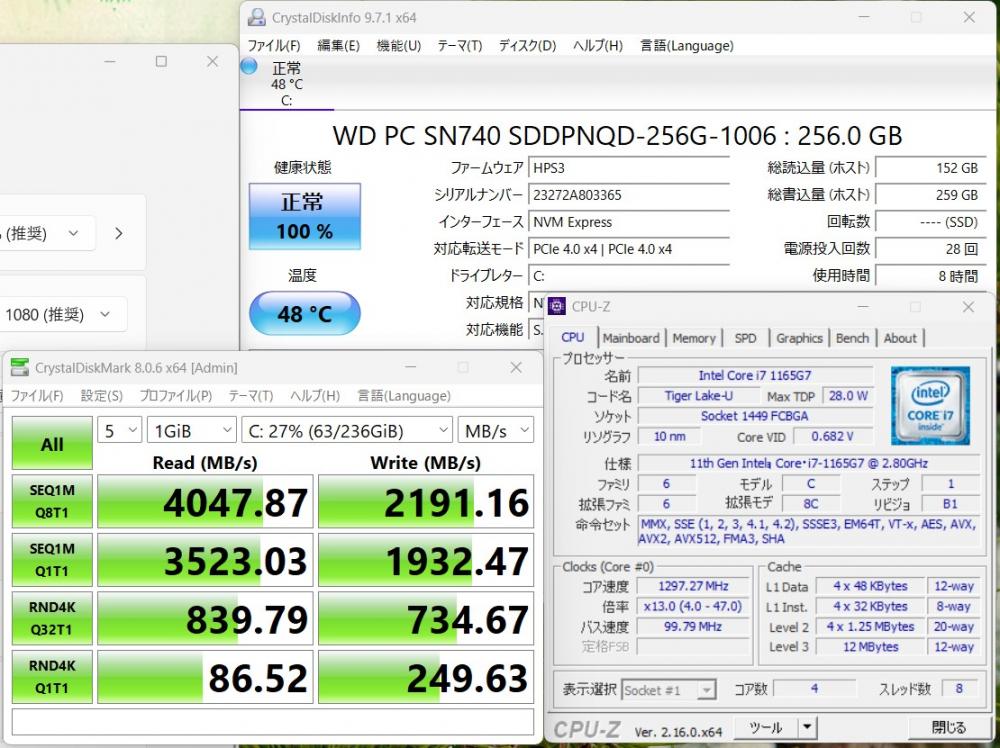Click the transfer mode field PCIe 4.0 x4
Screen dimensions: 1000x748
[629, 249]
